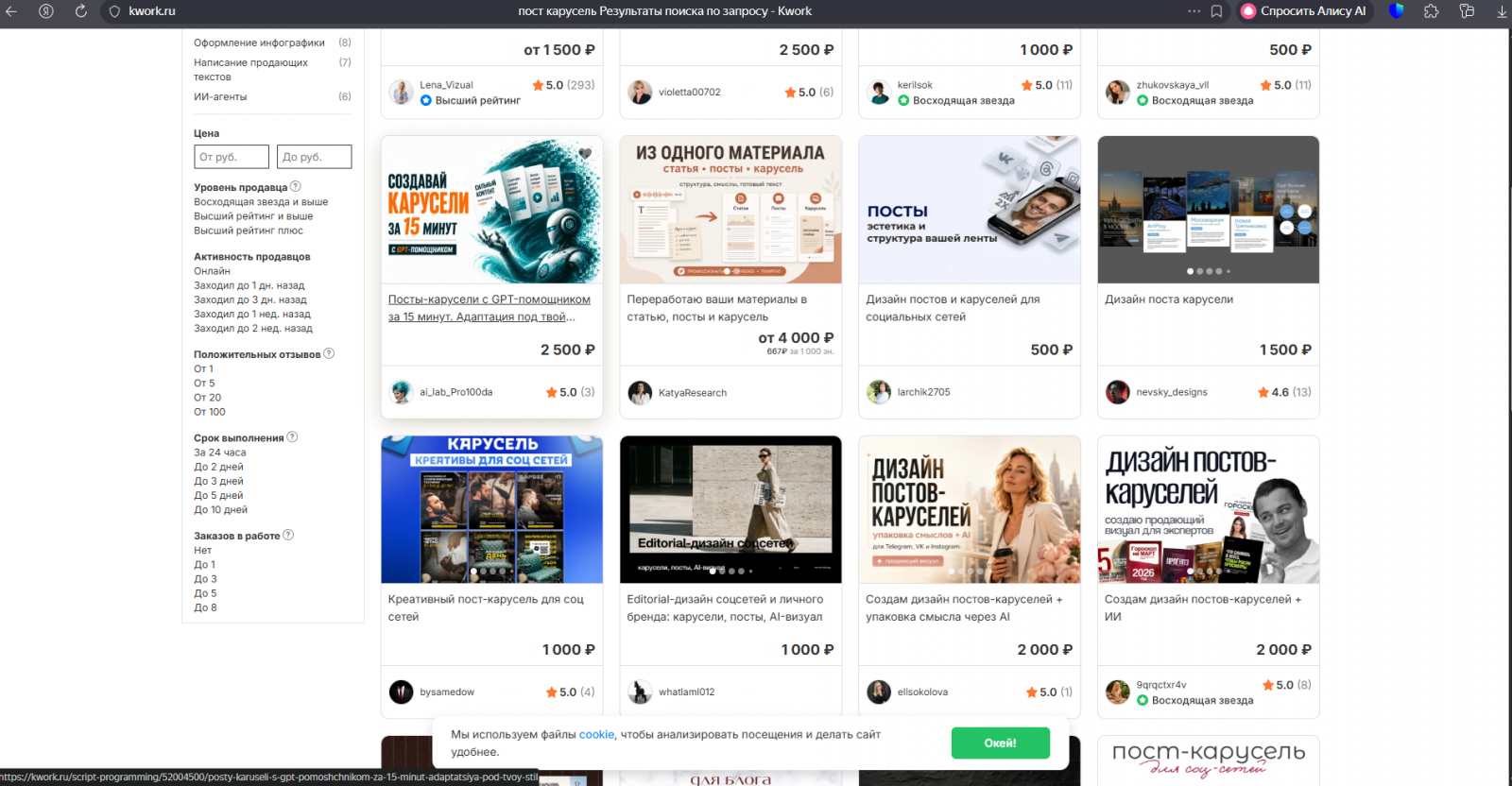Accept cookies with the Окей! button
1512x786 pixels.
click(1001, 743)
